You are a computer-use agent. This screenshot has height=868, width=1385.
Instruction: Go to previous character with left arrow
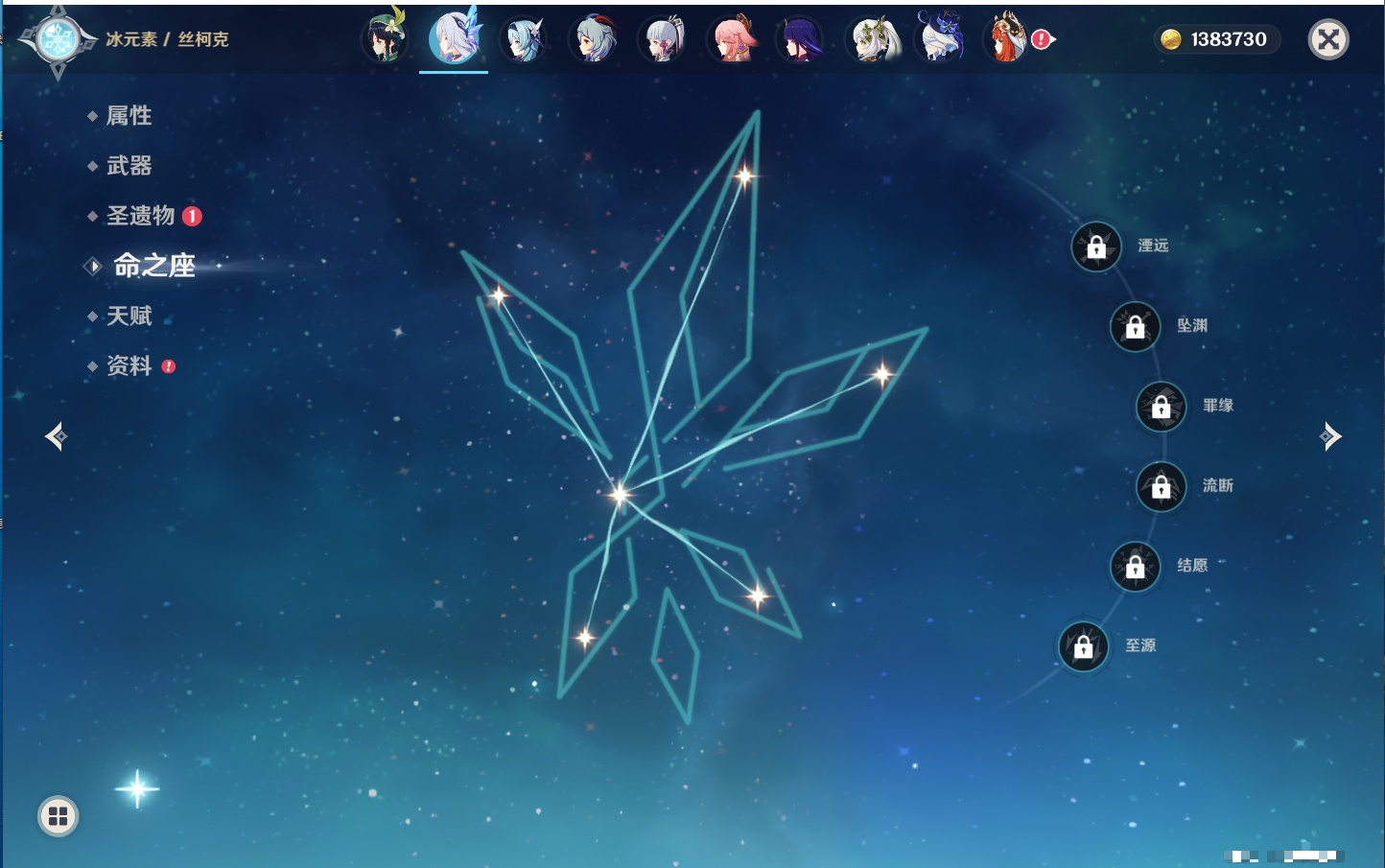pyautogui.click(x=56, y=436)
